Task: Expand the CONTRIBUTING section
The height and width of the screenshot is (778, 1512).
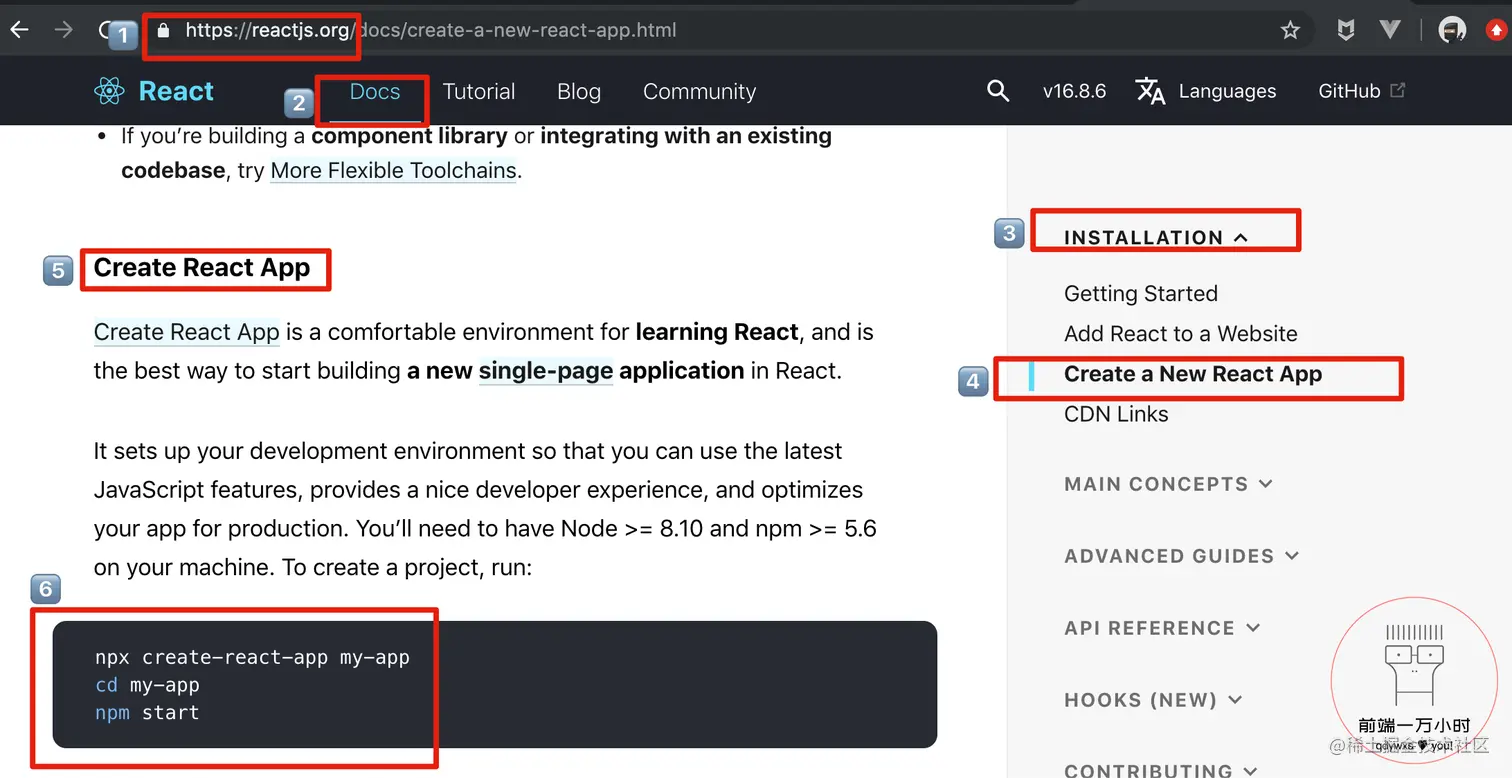Action: [x=1161, y=769]
